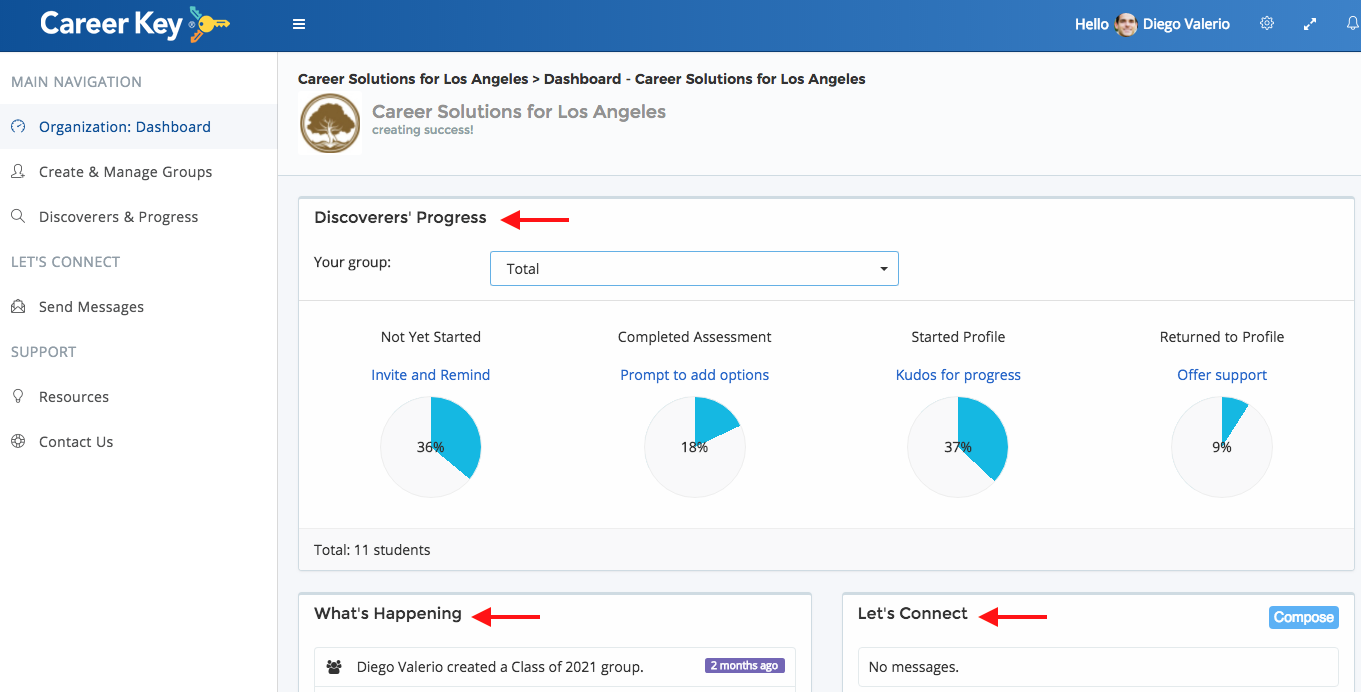The width and height of the screenshot is (1361, 692).
Task: Click the 2 months ago badge
Action: (745, 666)
